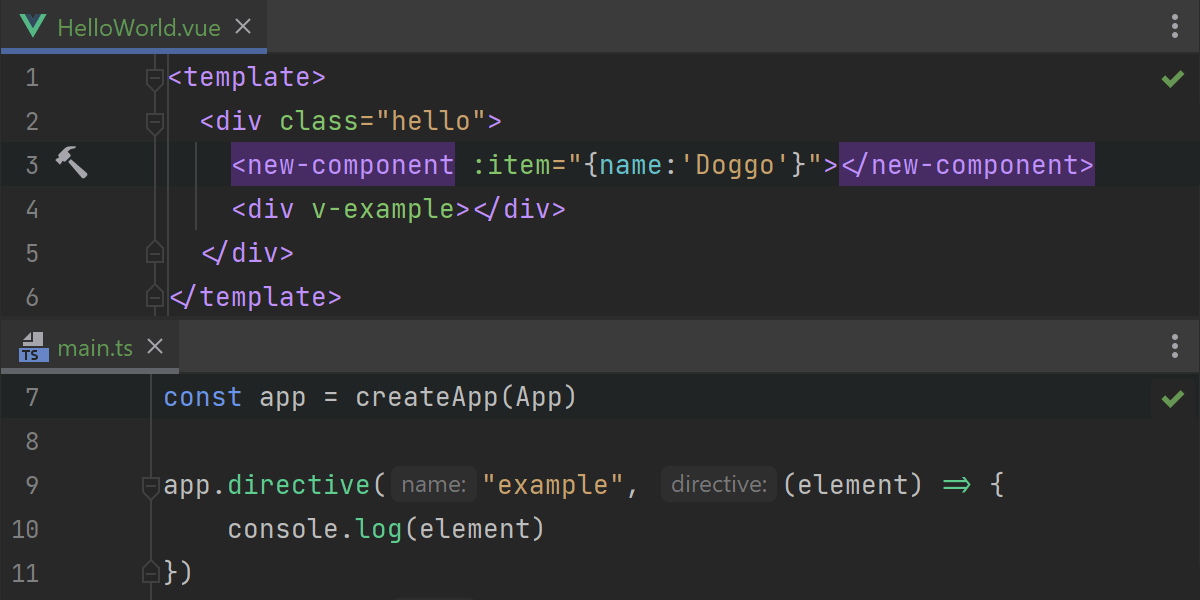Click the fold end marker on line 11
The height and width of the screenshot is (600, 1200).
(x=151, y=573)
